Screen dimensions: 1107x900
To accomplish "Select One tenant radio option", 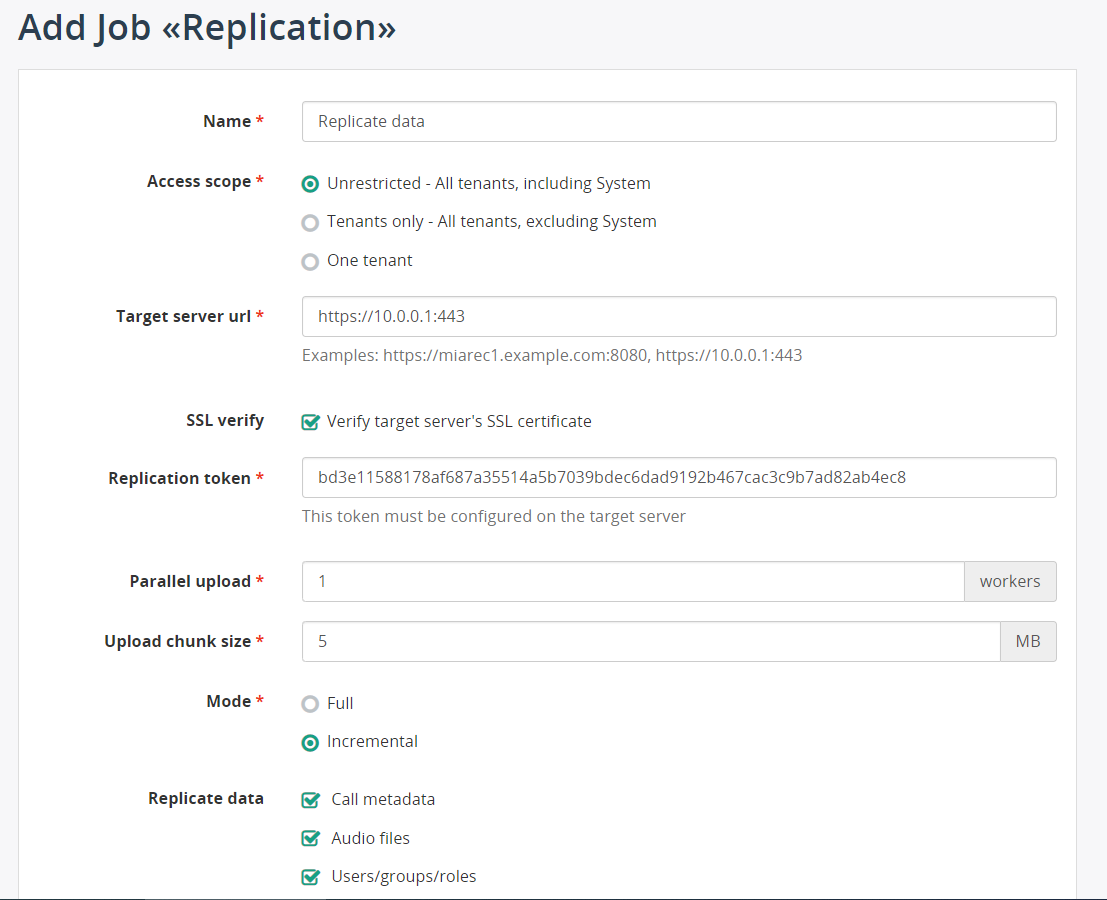I will (x=310, y=262).
